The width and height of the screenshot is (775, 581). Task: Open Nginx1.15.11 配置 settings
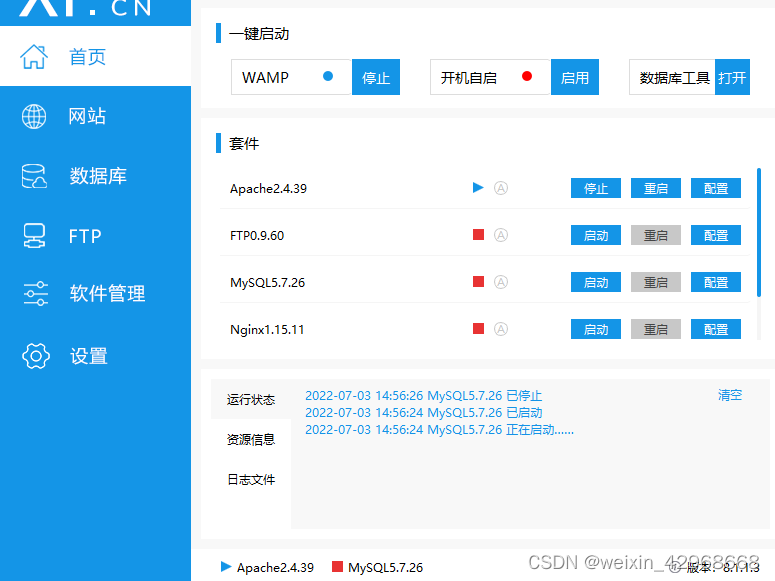716,329
